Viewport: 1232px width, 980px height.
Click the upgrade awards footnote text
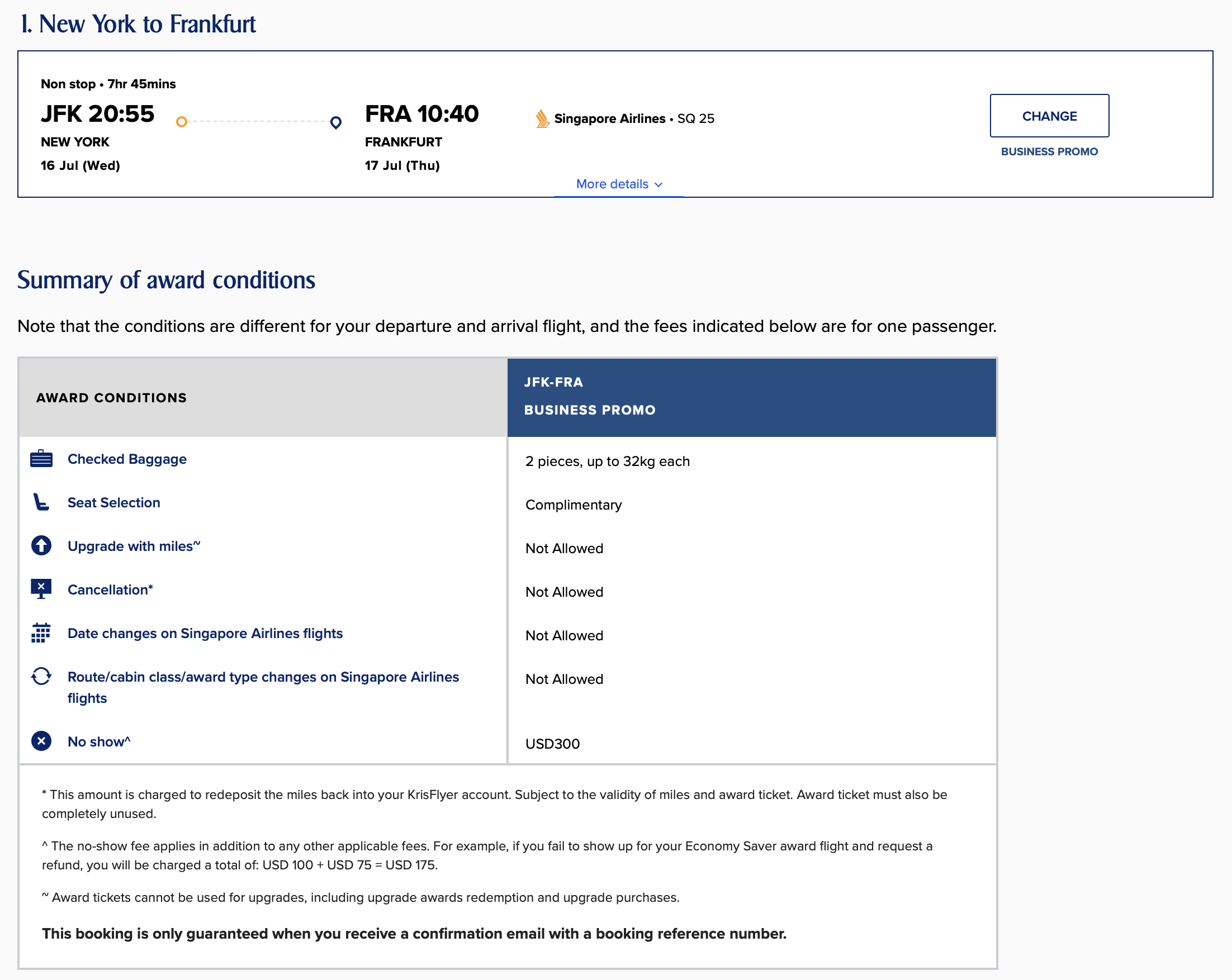361,897
